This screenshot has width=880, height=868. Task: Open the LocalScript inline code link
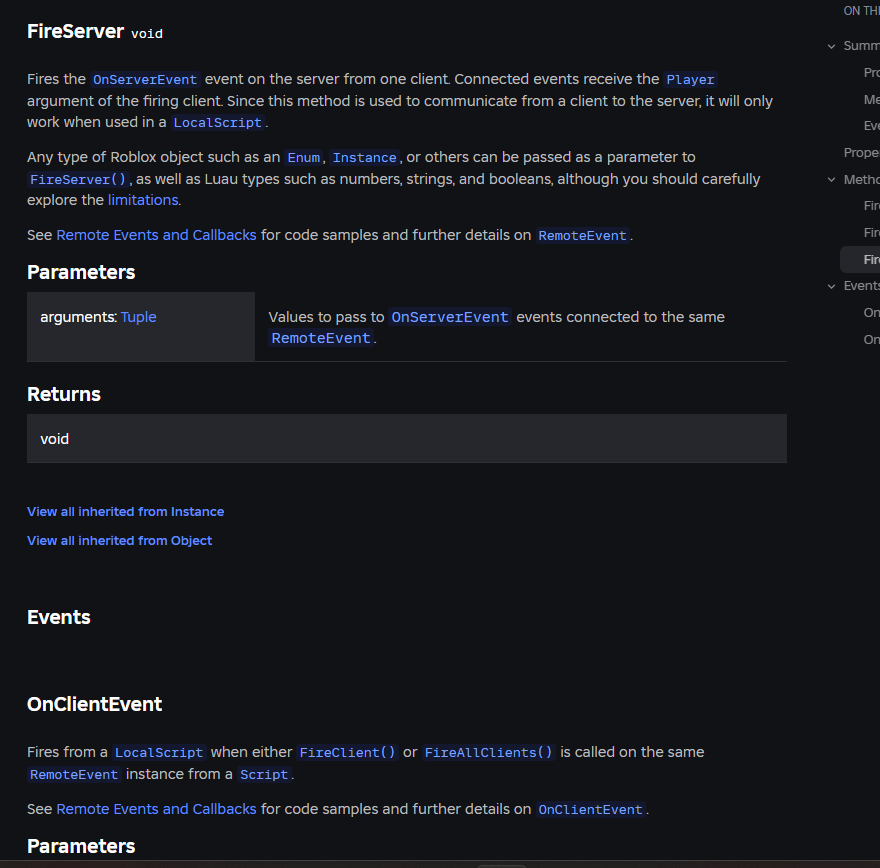(217, 122)
